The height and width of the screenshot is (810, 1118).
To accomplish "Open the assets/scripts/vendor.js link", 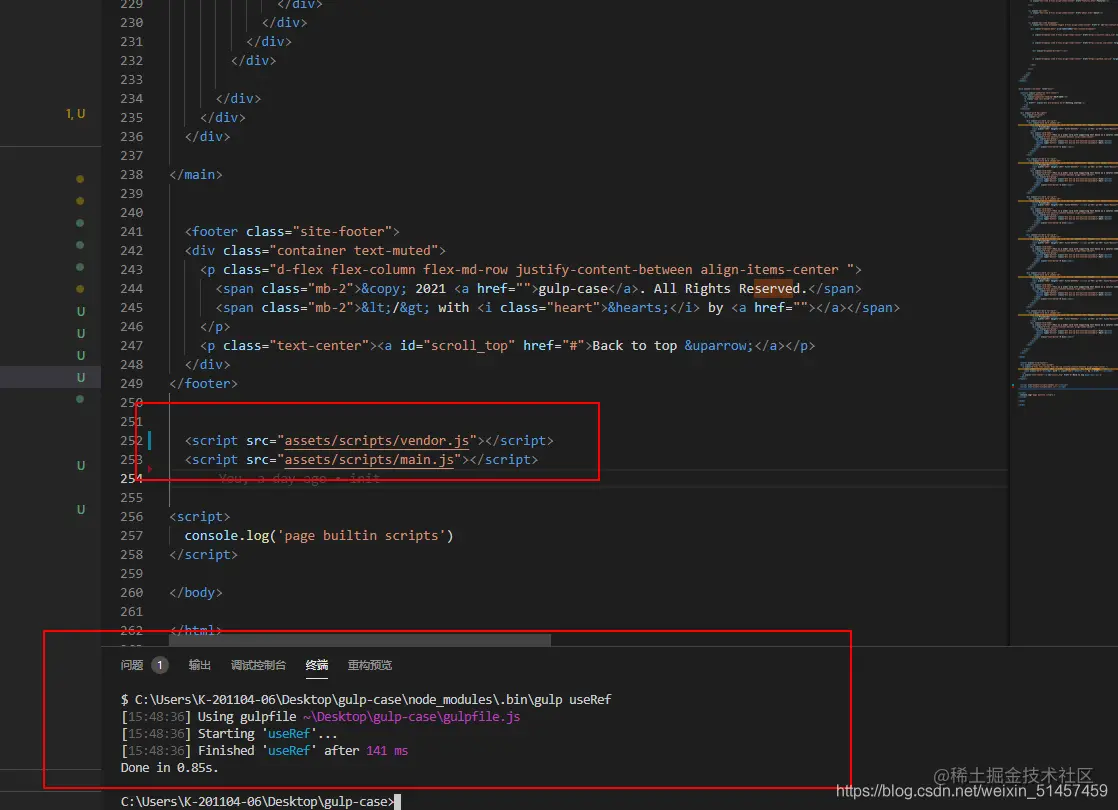I will pos(376,441).
